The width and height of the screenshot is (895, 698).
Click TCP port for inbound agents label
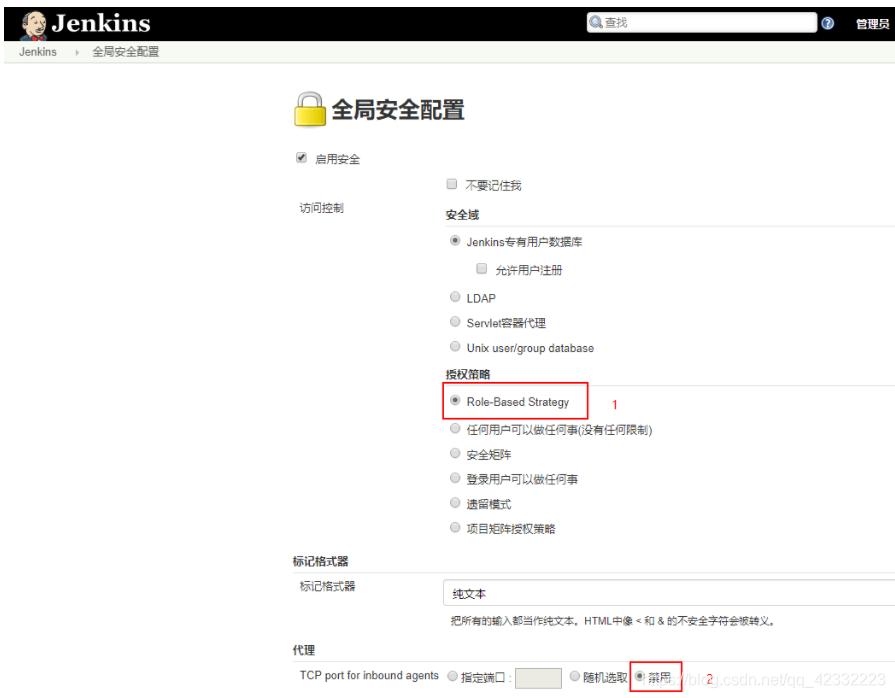pyautogui.click(x=369, y=676)
